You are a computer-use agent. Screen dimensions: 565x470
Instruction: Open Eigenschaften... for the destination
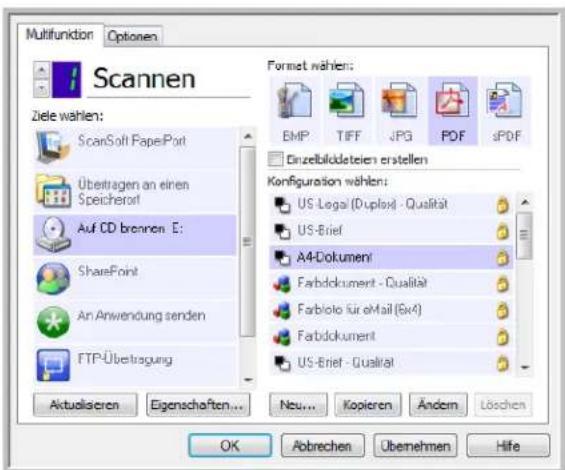coord(198,405)
